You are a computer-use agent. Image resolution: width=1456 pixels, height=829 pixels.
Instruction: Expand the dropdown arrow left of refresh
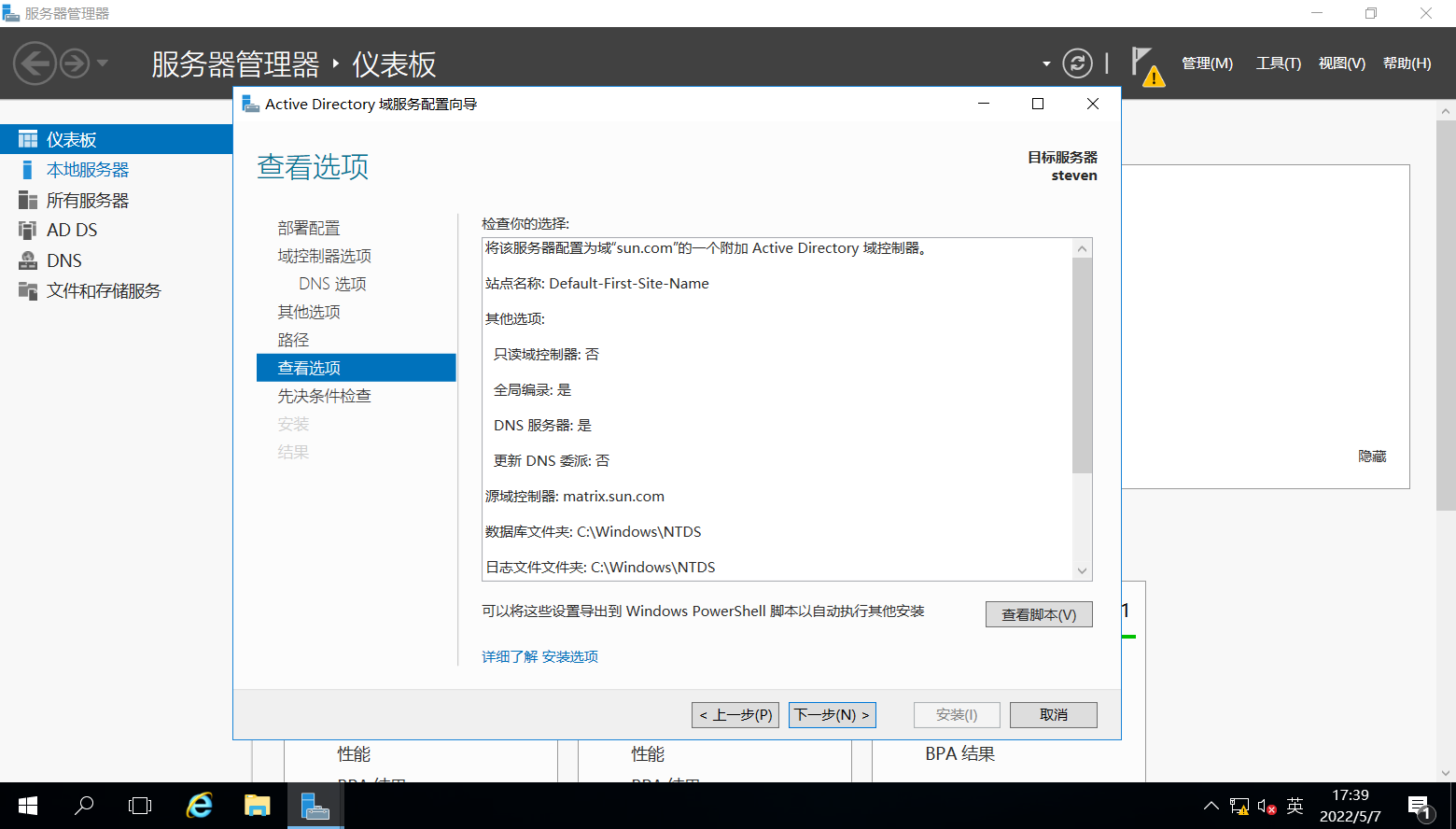tap(1046, 64)
